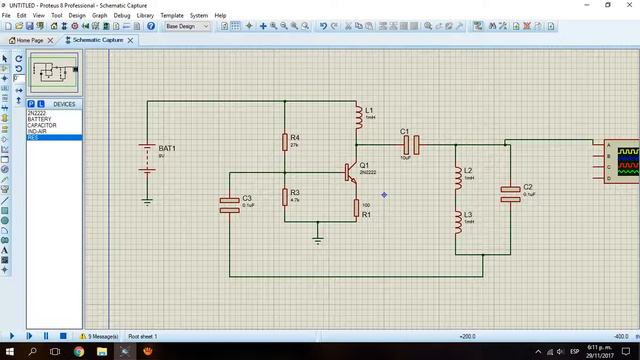
Task: Select RES in the devices list
Action: point(54,138)
